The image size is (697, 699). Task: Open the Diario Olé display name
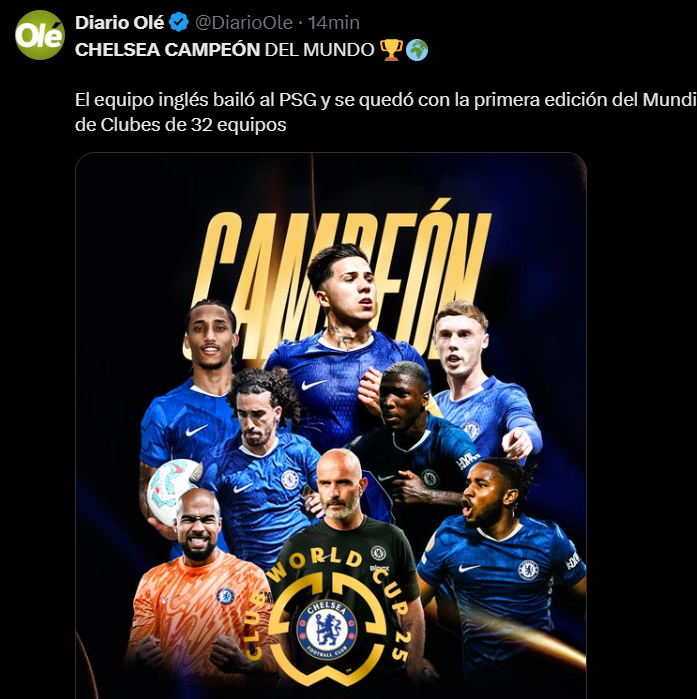coord(119,23)
